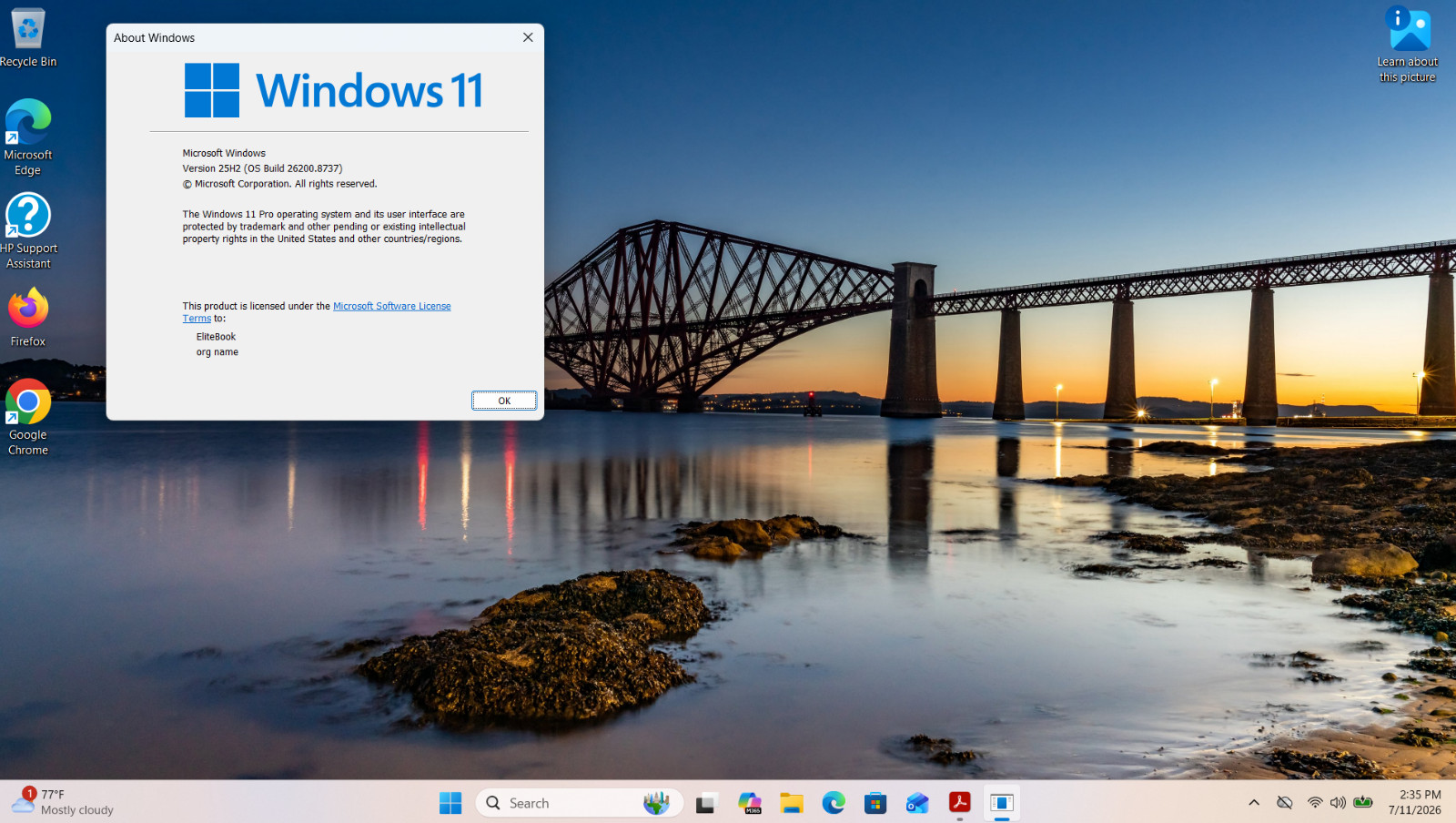This screenshot has width=1456, height=823.
Task: Open the Windows Start menu
Action: click(x=450, y=803)
